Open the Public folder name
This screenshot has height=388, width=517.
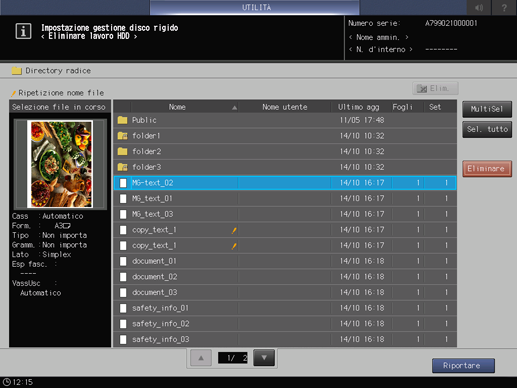click(144, 120)
